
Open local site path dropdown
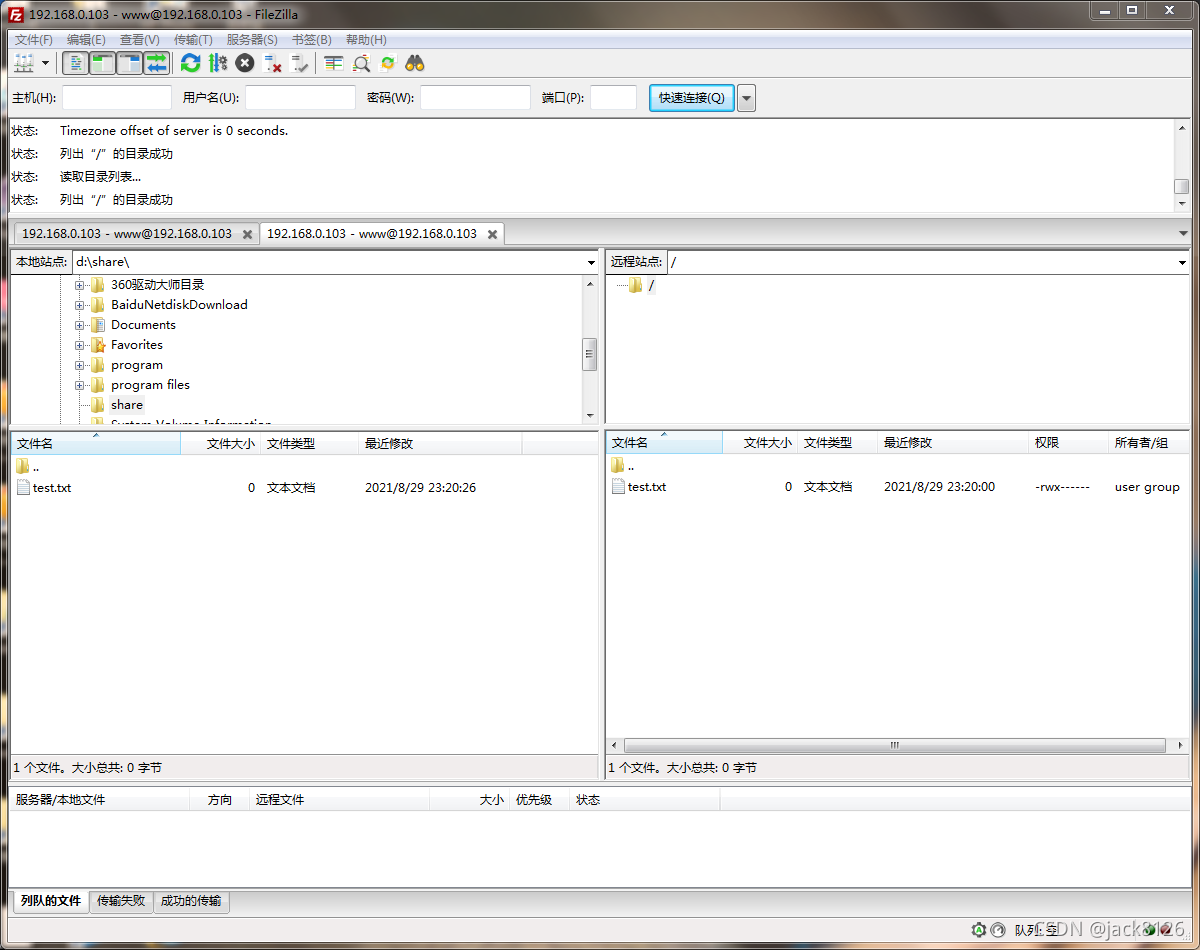tap(591, 262)
